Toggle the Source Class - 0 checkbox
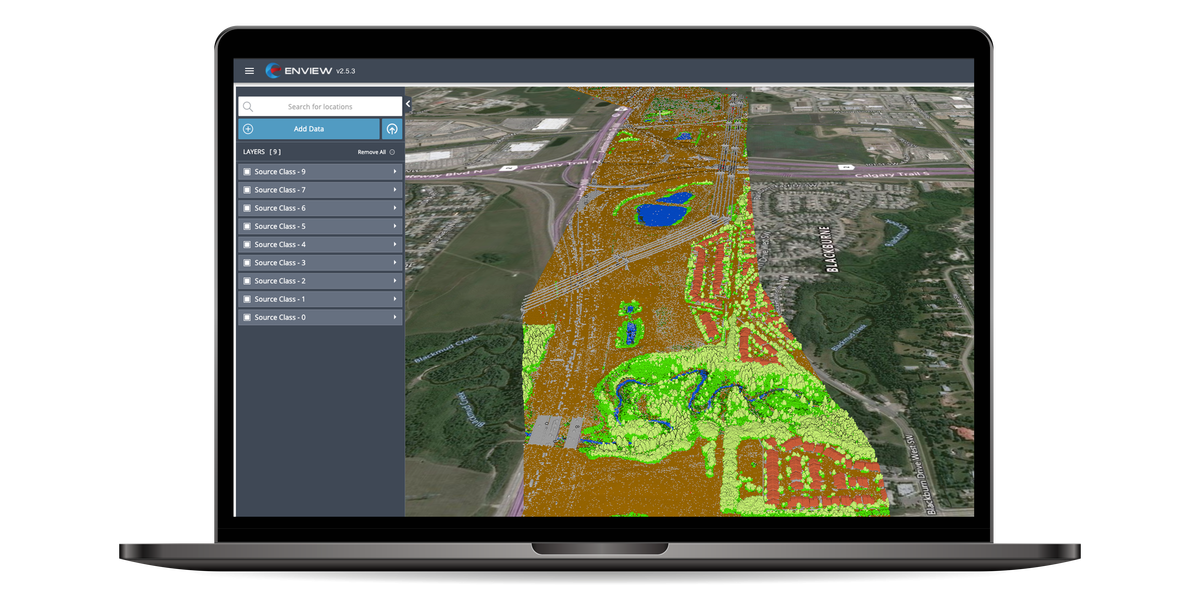The width and height of the screenshot is (1200, 600). (247, 317)
